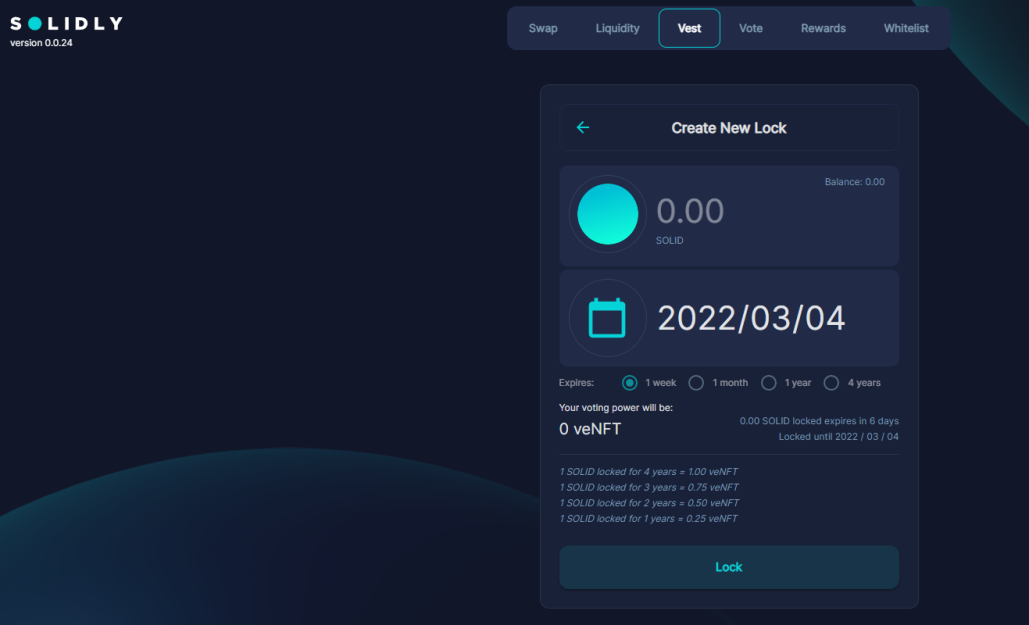
Task: Go to the Vote tab
Action: click(x=751, y=28)
